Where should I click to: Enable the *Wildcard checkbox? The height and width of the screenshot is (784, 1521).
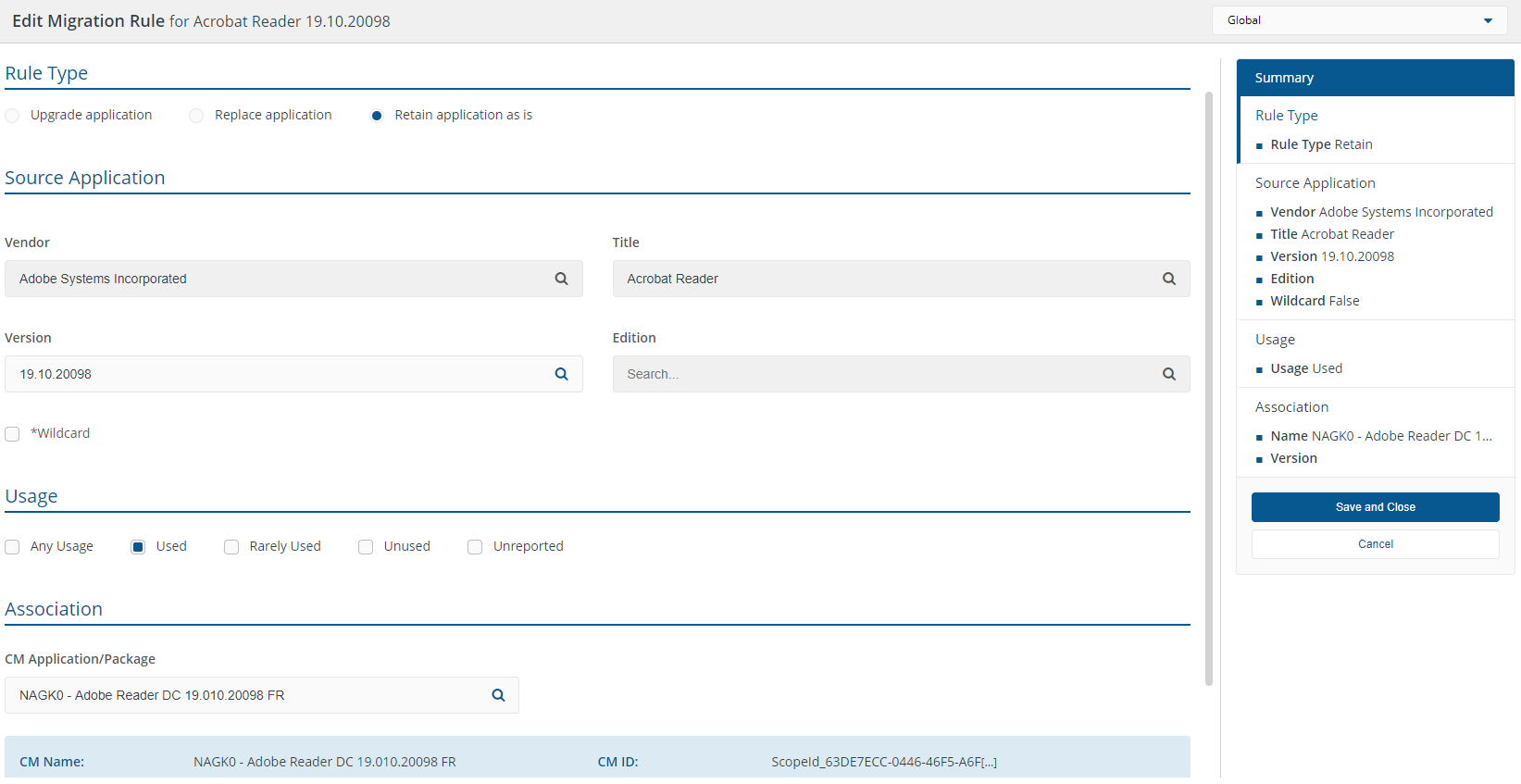click(x=12, y=434)
